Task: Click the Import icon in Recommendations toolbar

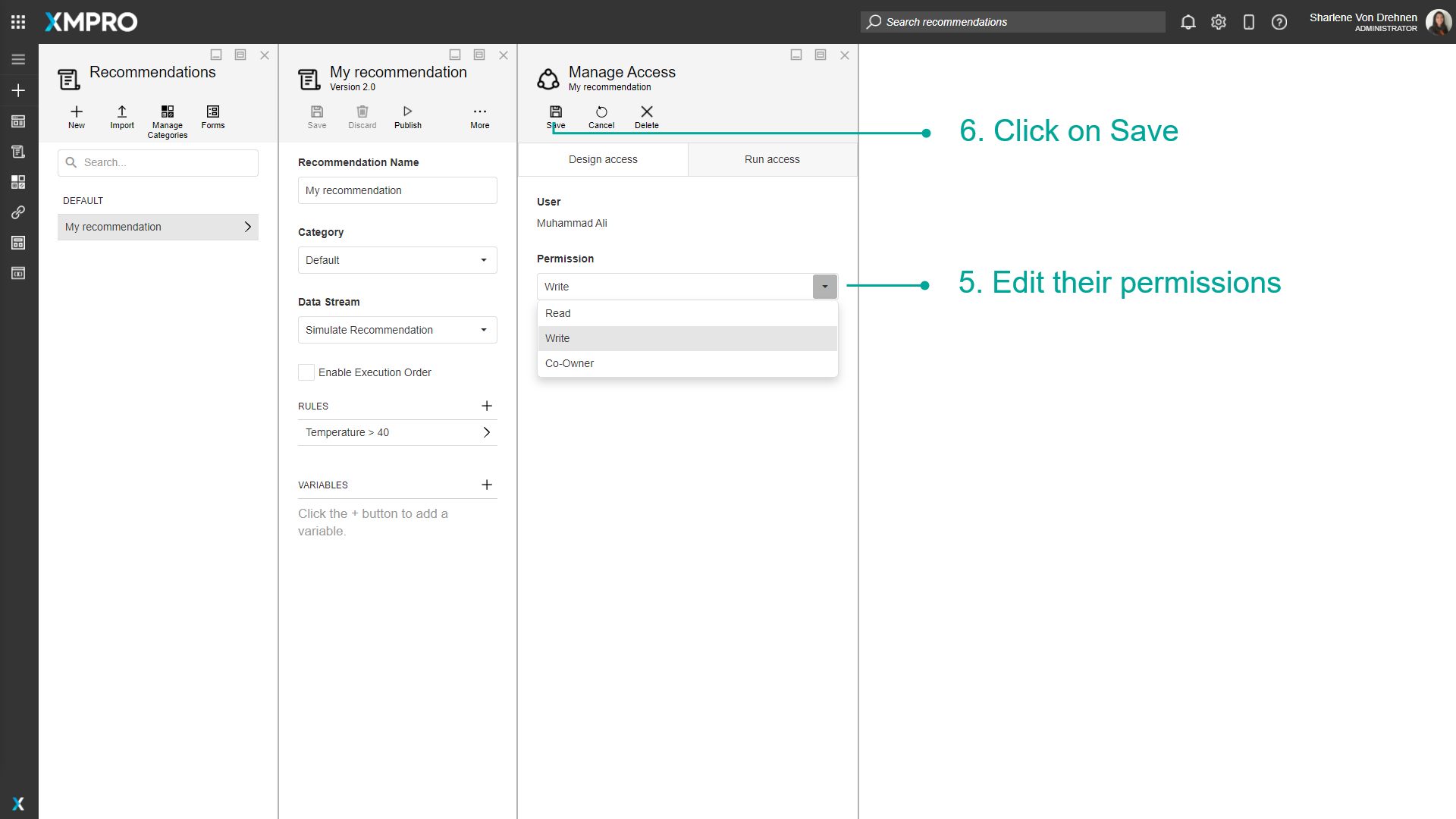Action: coord(121,118)
